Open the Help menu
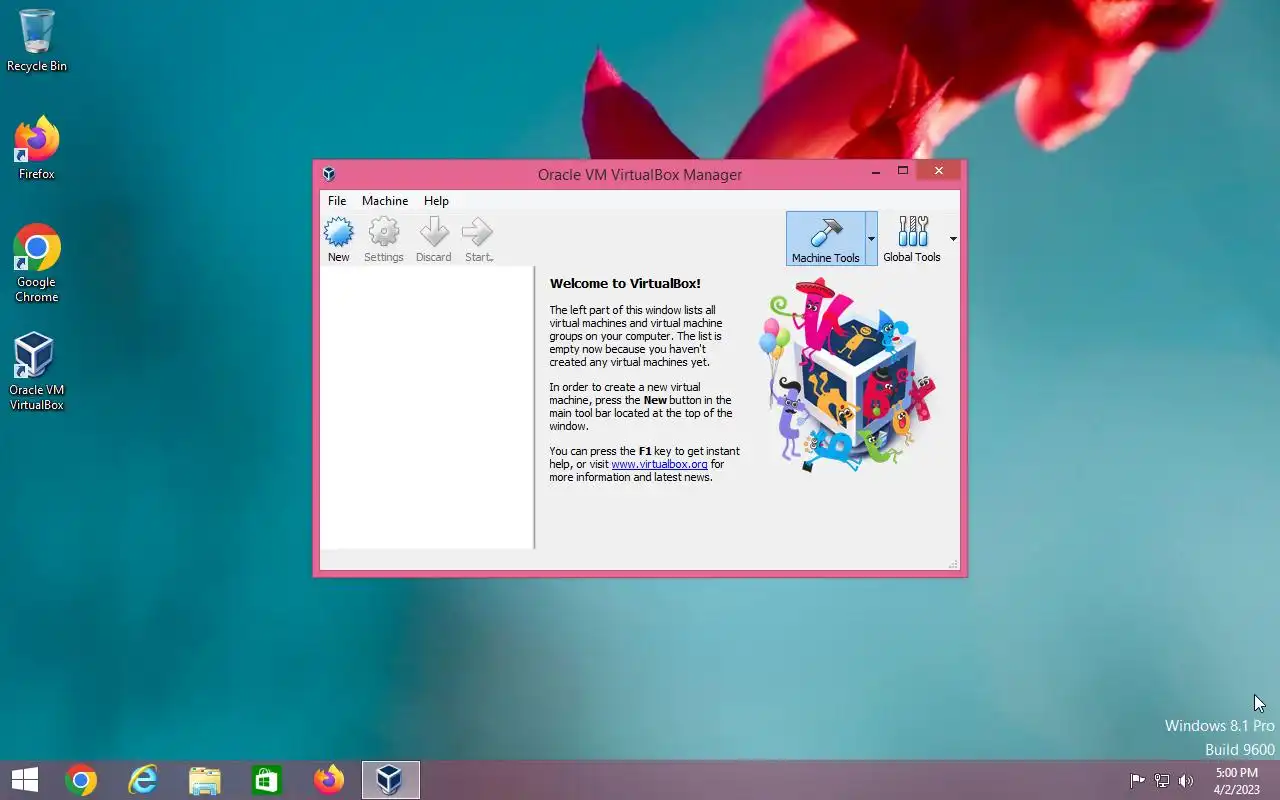This screenshot has width=1280, height=800. pyautogui.click(x=436, y=201)
